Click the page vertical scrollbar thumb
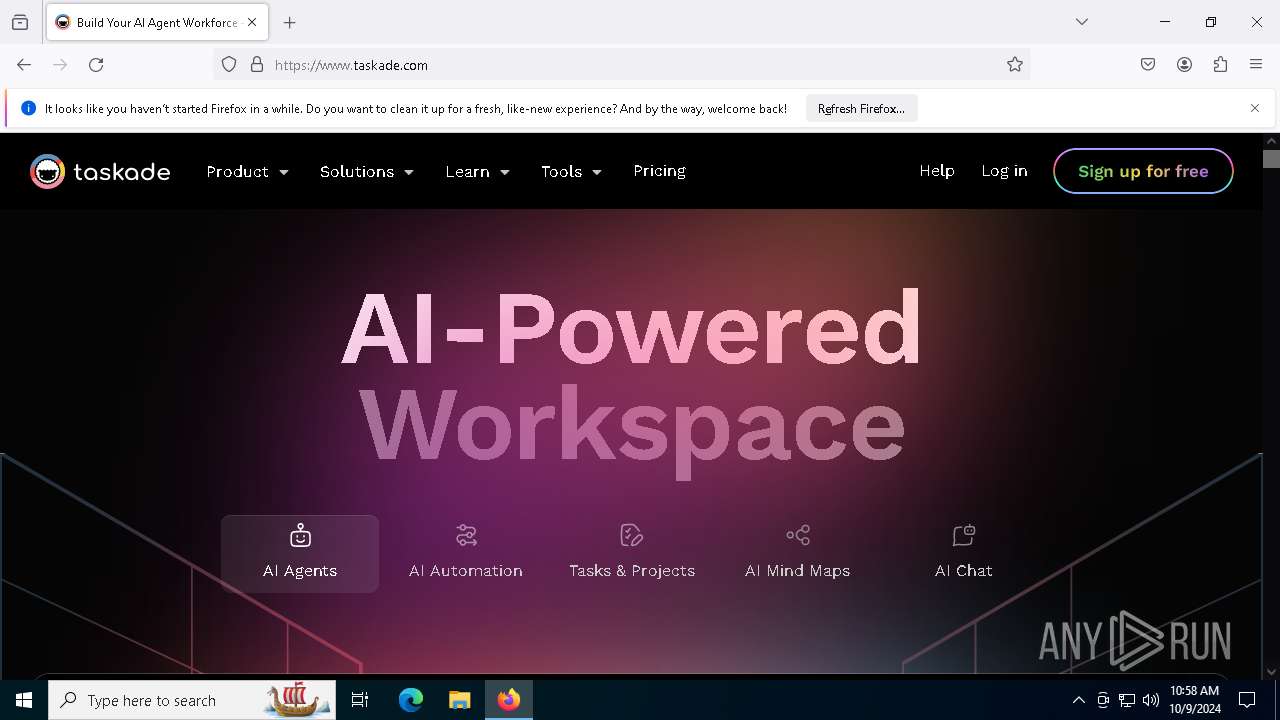 [1271, 159]
